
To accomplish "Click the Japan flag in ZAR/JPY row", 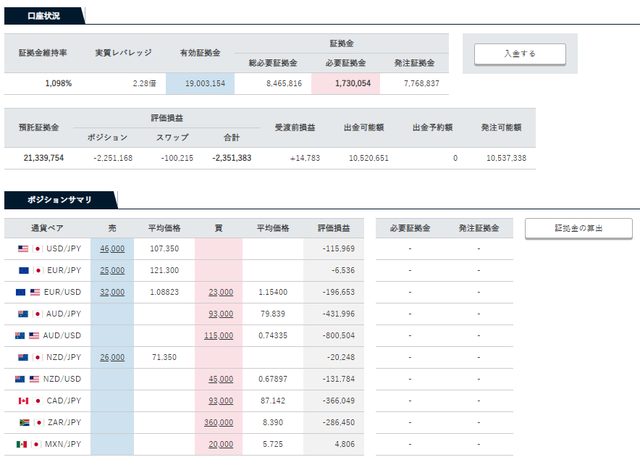I will 39,423.
